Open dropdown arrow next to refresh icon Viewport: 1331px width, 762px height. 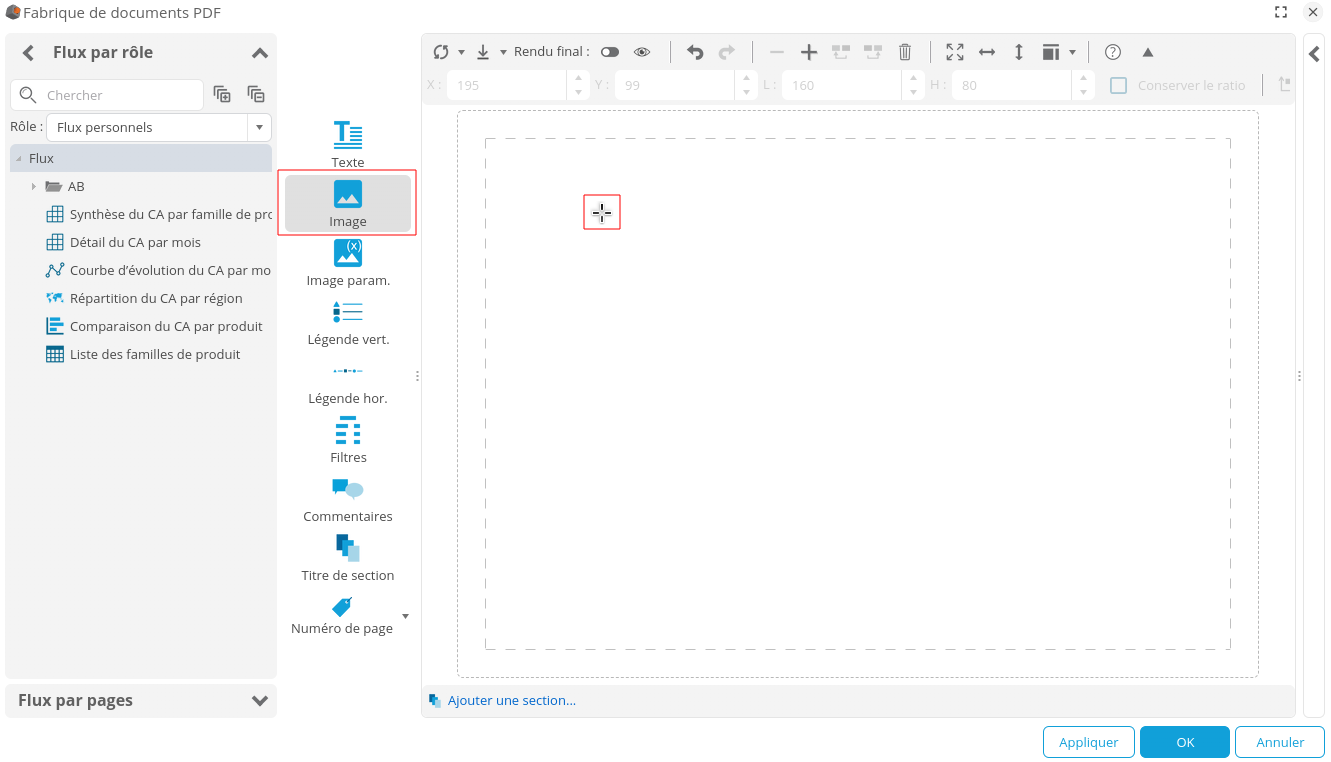click(462, 52)
